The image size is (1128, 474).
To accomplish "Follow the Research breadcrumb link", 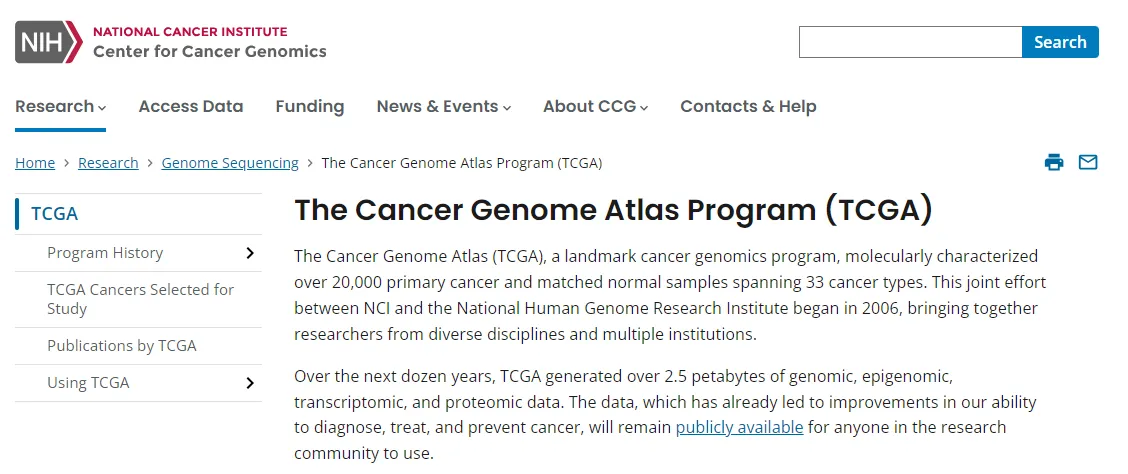I will coord(108,163).
